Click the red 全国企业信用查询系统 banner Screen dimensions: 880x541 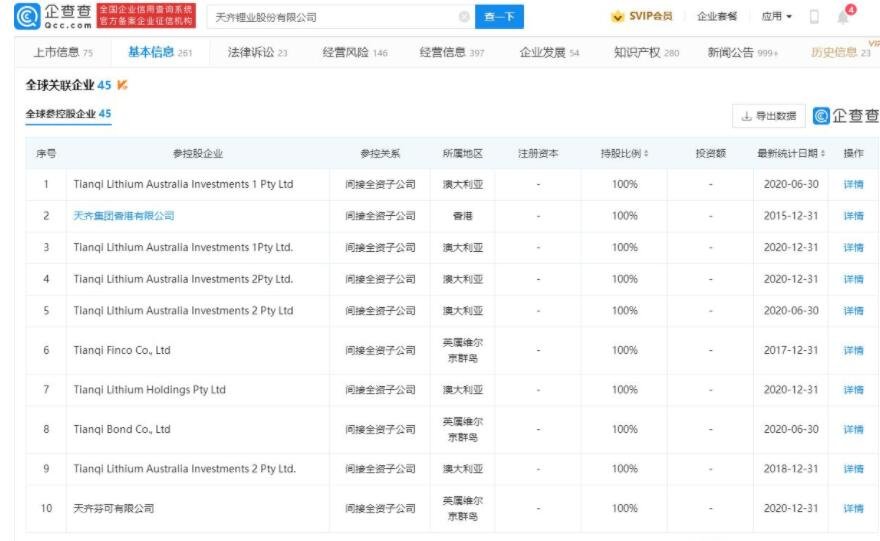(x=146, y=16)
